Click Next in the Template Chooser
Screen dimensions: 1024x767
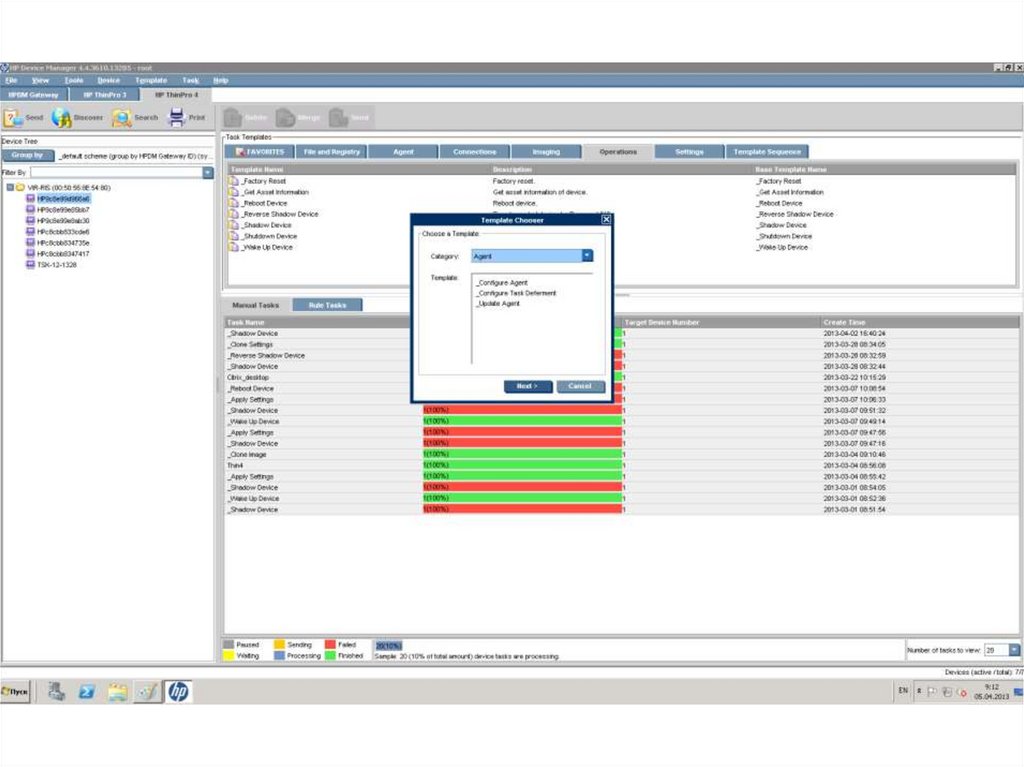[x=528, y=386]
